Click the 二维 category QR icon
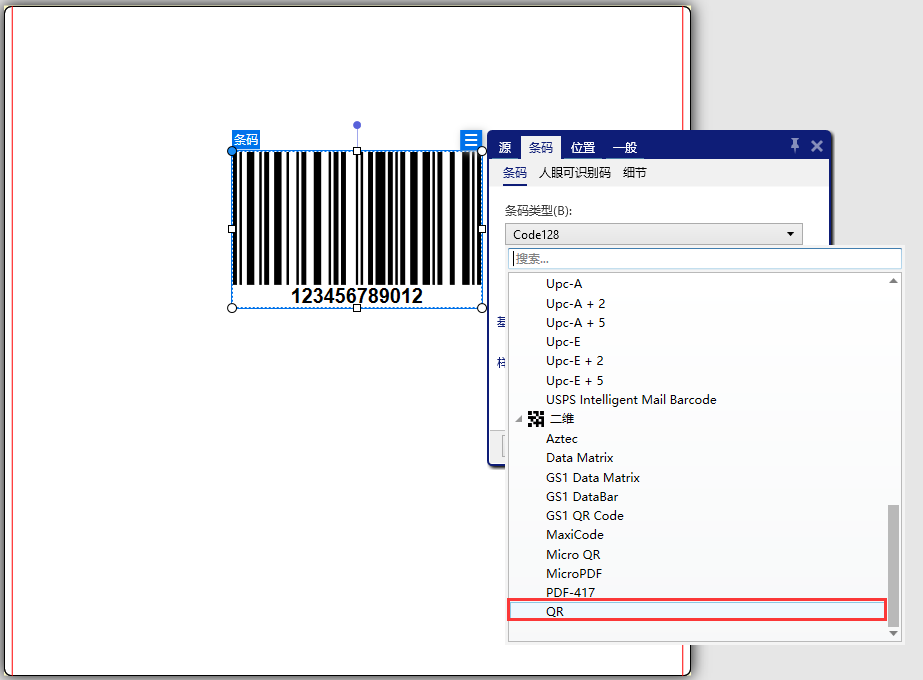 point(536,419)
